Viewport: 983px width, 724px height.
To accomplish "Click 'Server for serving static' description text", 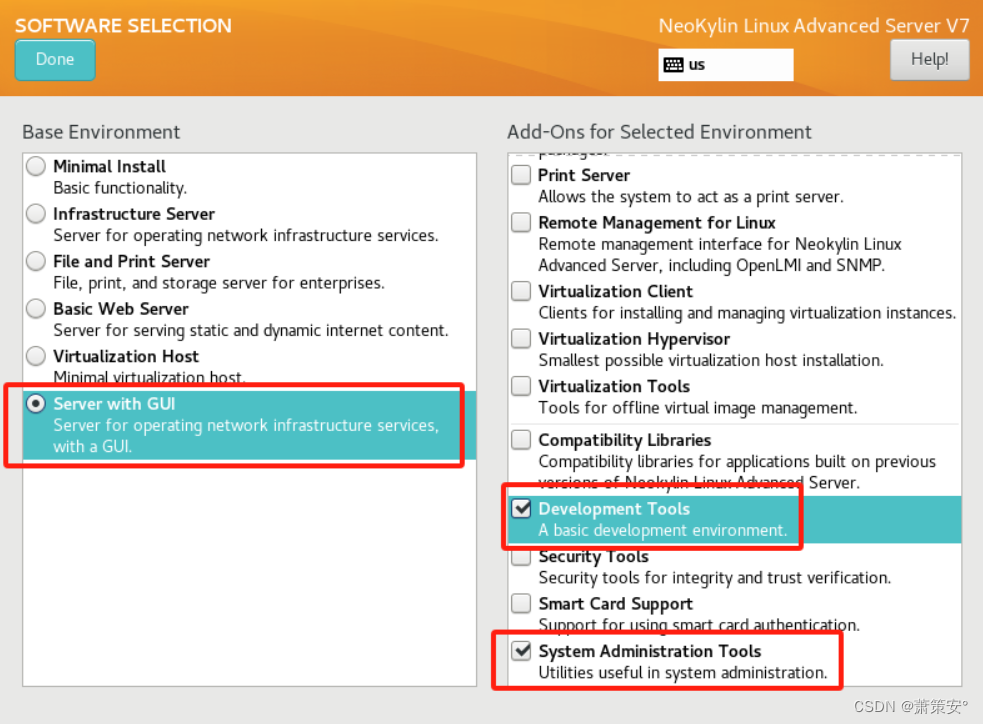I will 251,330.
